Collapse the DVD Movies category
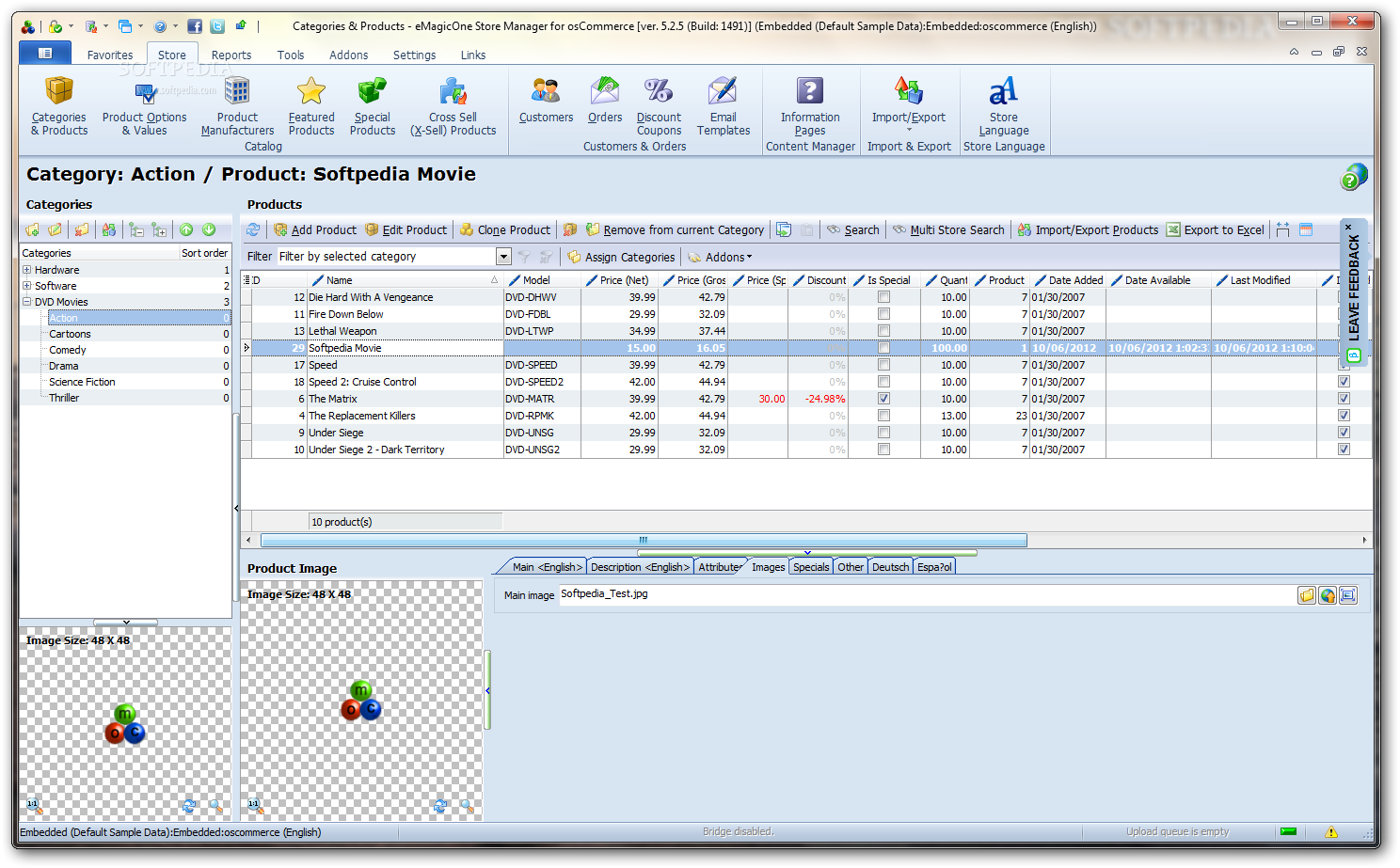The height and width of the screenshot is (868, 1400). tap(27, 302)
